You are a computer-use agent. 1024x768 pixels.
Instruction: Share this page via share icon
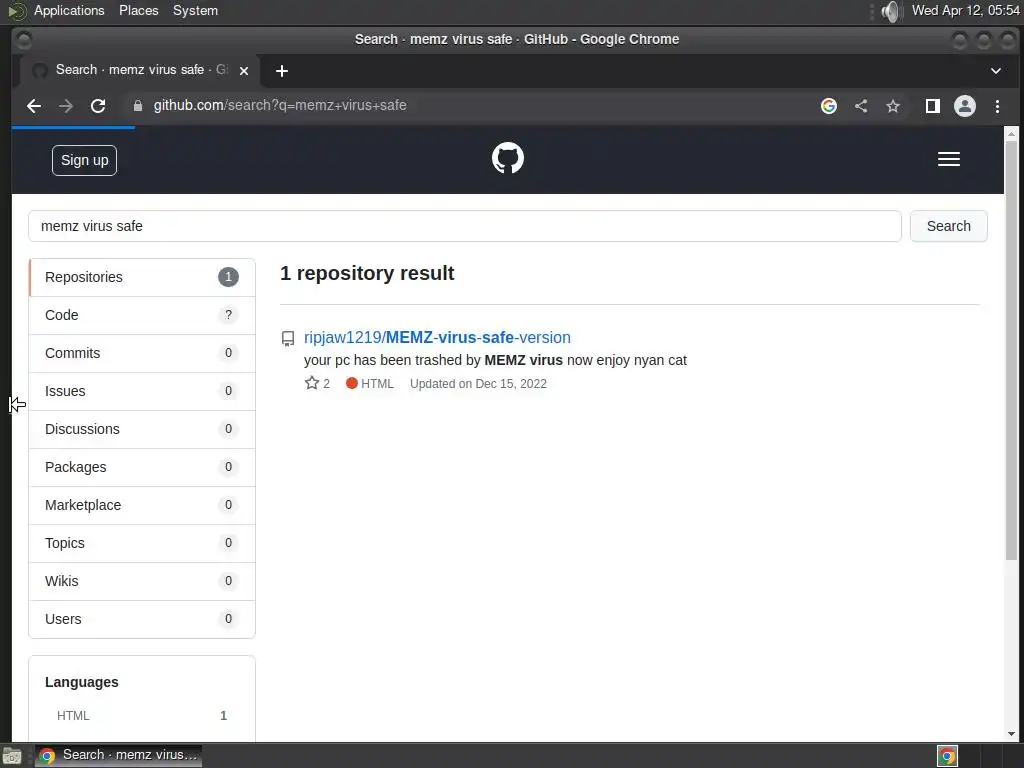[x=861, y=106]
